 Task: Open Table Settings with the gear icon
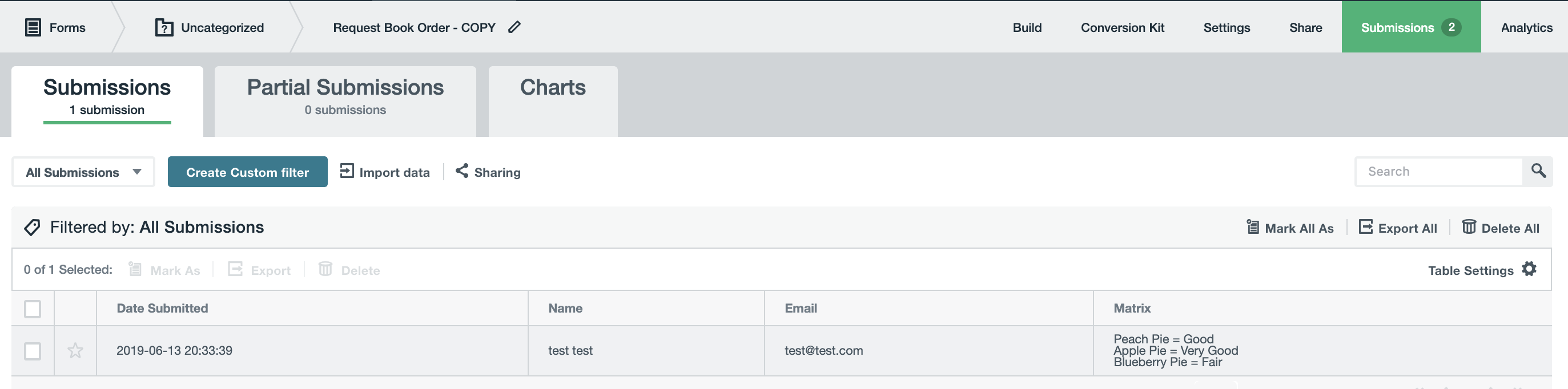pos(1529,269)
